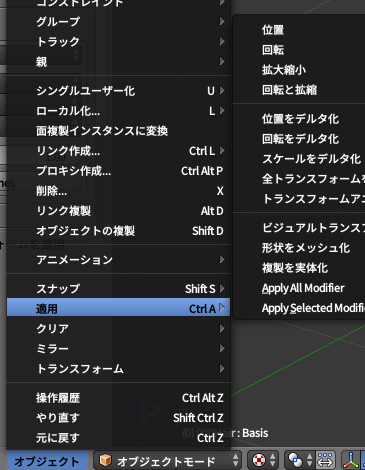
Task: Open 操作履歴 entry
Action: click(x=118, y=398)
